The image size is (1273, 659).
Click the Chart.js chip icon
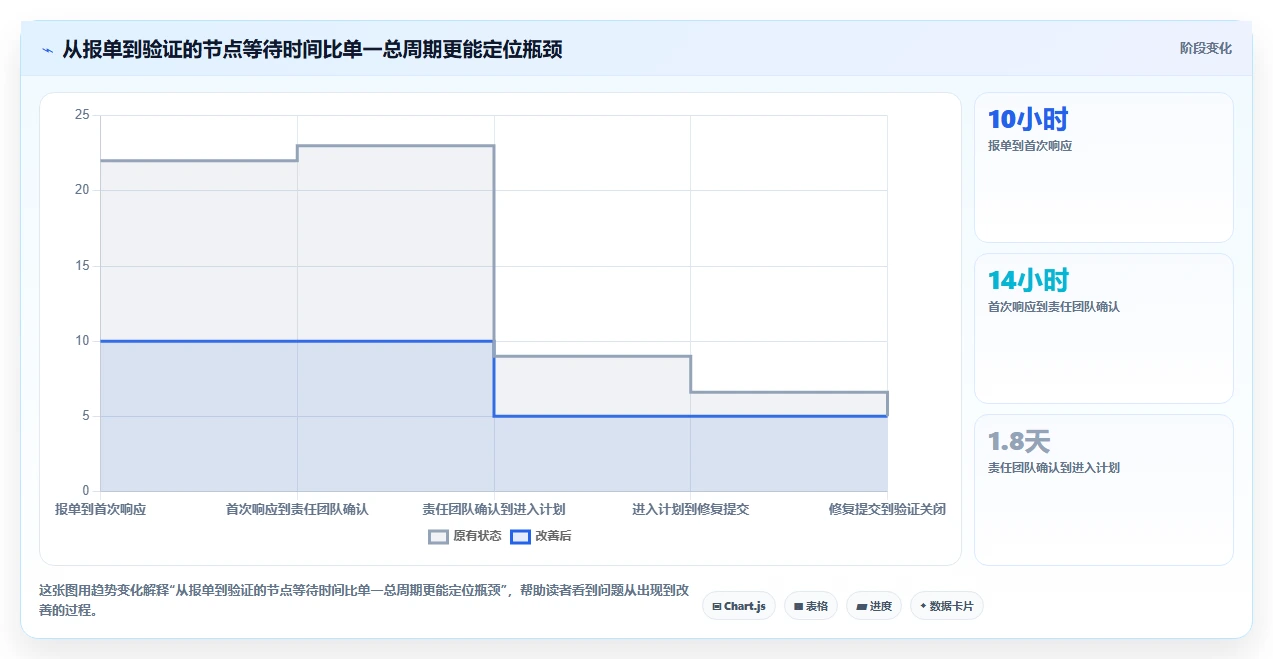pyautogui.click(x=717, y=606)
